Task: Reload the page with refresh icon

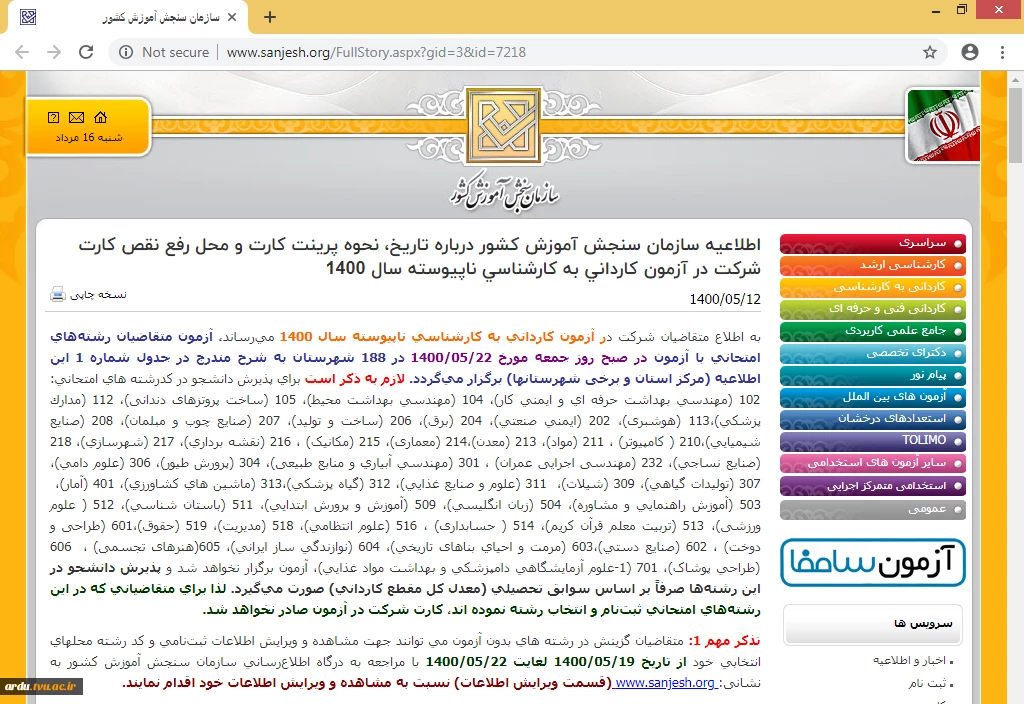Action: point(86,52)
